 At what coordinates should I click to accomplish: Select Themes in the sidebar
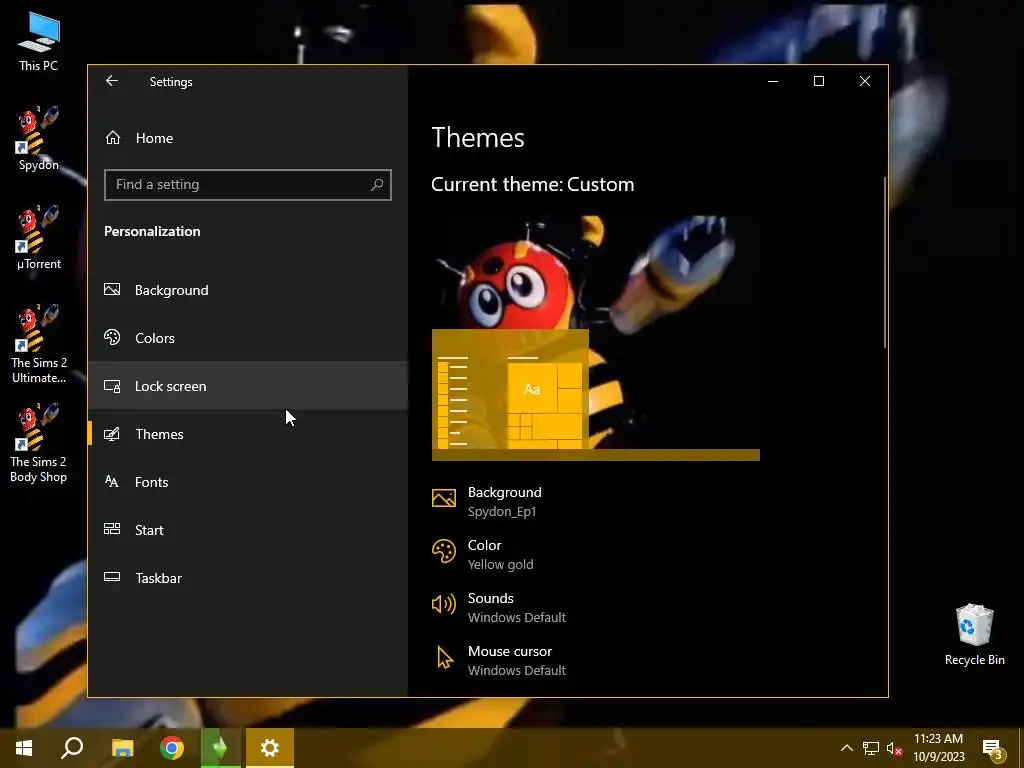point(248,434)
